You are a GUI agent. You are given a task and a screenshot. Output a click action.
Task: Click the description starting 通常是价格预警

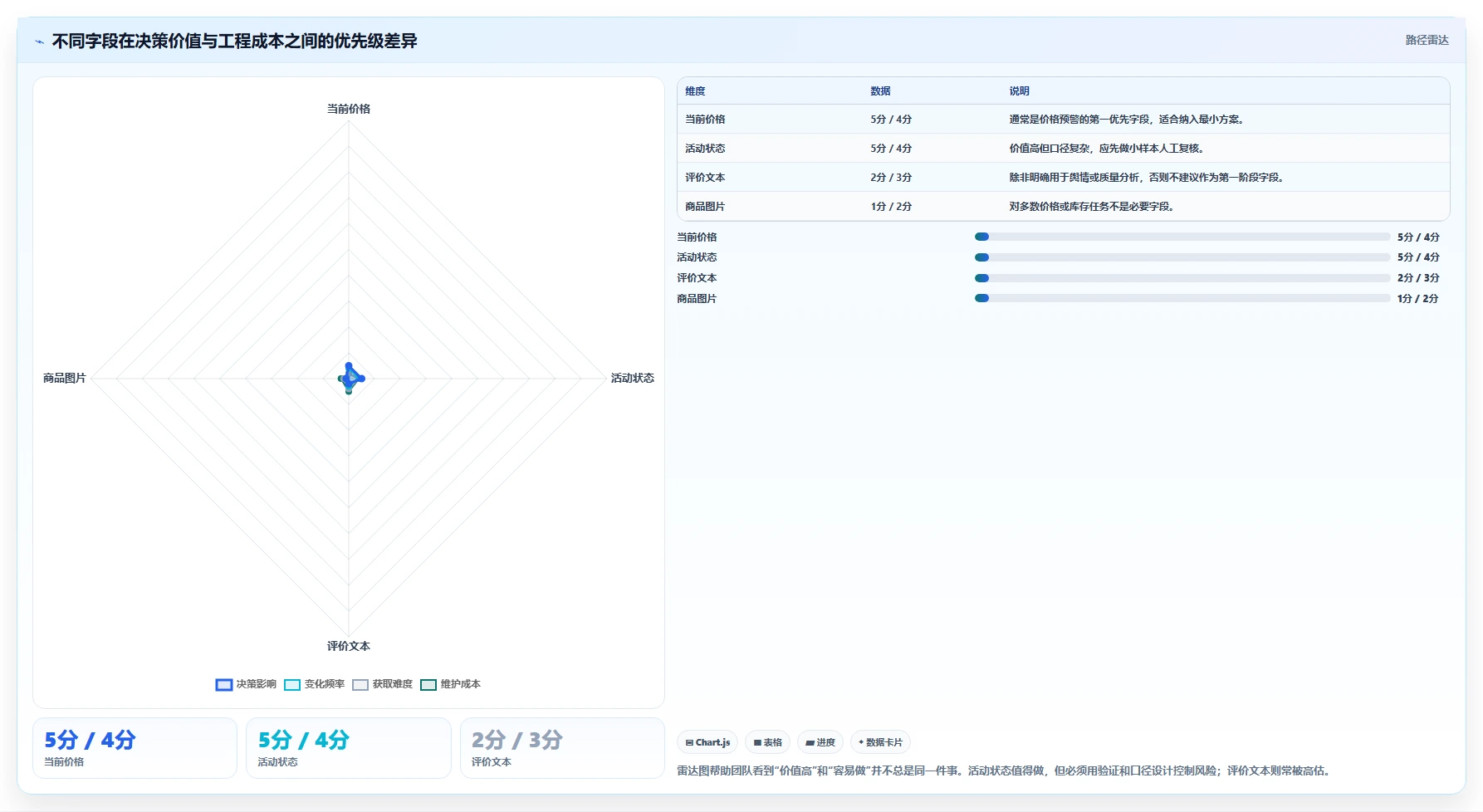[x=1128, y=120]
